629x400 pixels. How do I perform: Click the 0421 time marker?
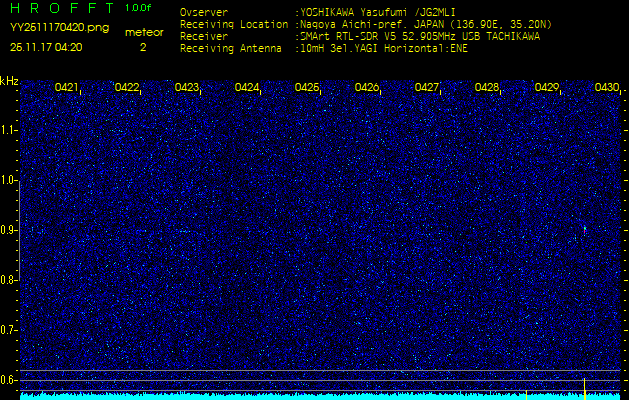tap(67, 88)
